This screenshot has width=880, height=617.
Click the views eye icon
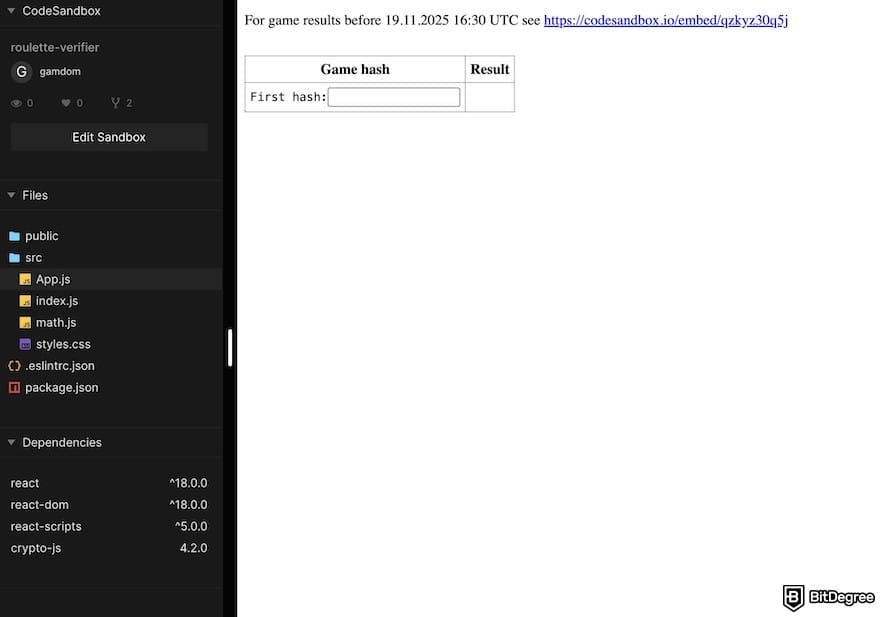(x=16, y=103)
